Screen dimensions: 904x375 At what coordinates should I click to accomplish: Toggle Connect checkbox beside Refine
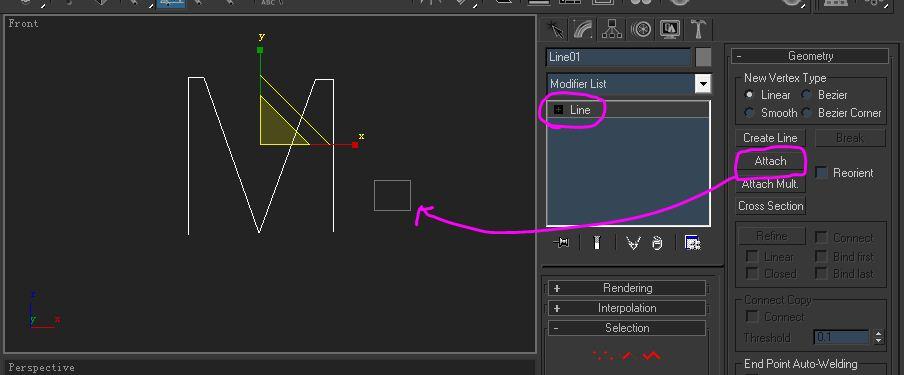[x=821, y=237]
